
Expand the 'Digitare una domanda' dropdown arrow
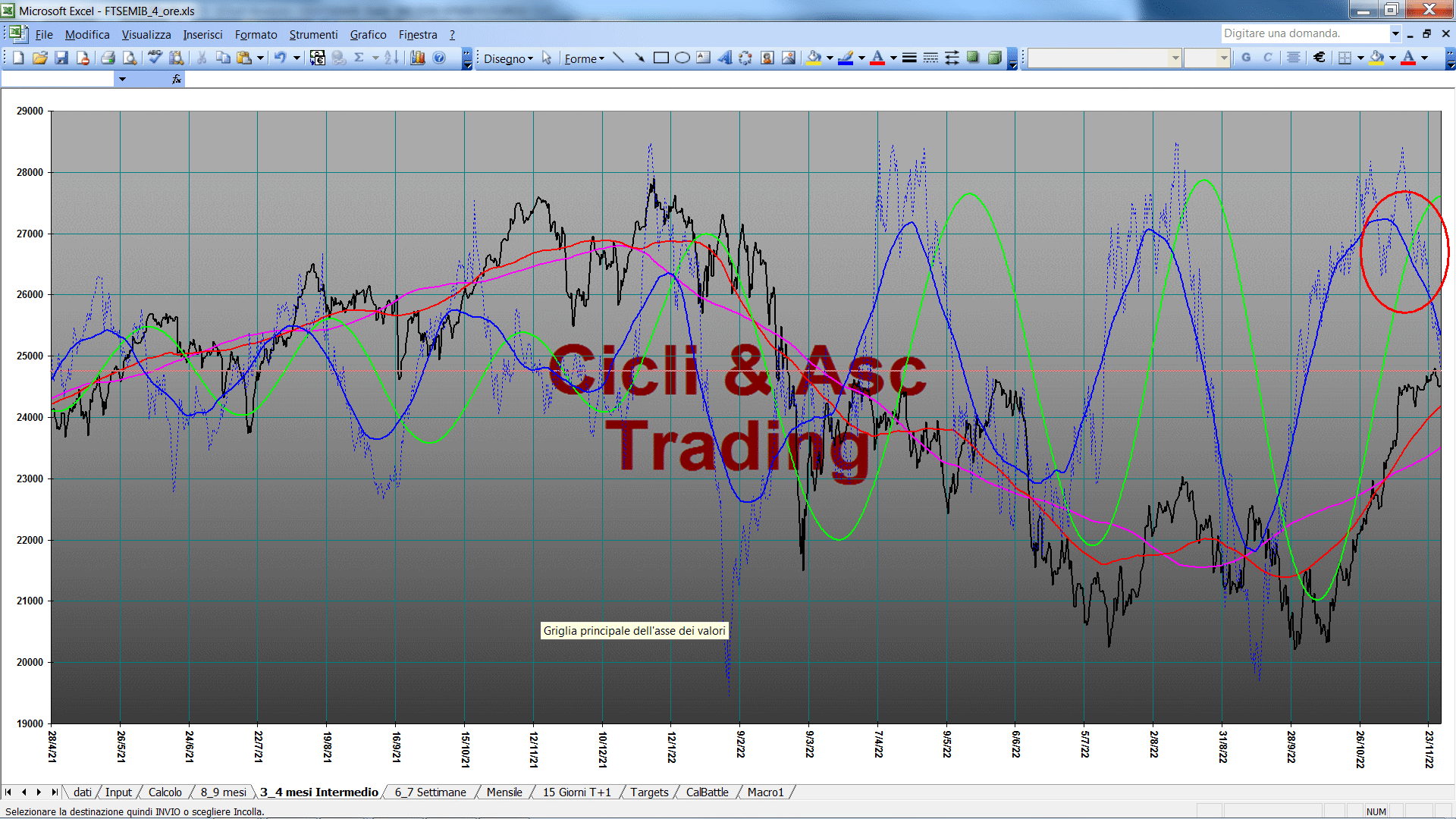(1395, 33)
